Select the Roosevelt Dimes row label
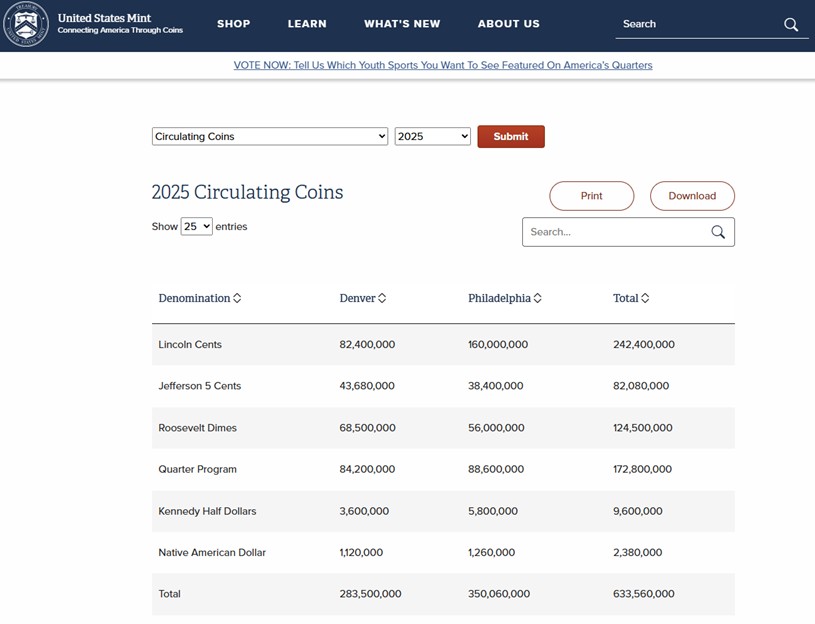The image size is (815, 624). click(198, 428)
